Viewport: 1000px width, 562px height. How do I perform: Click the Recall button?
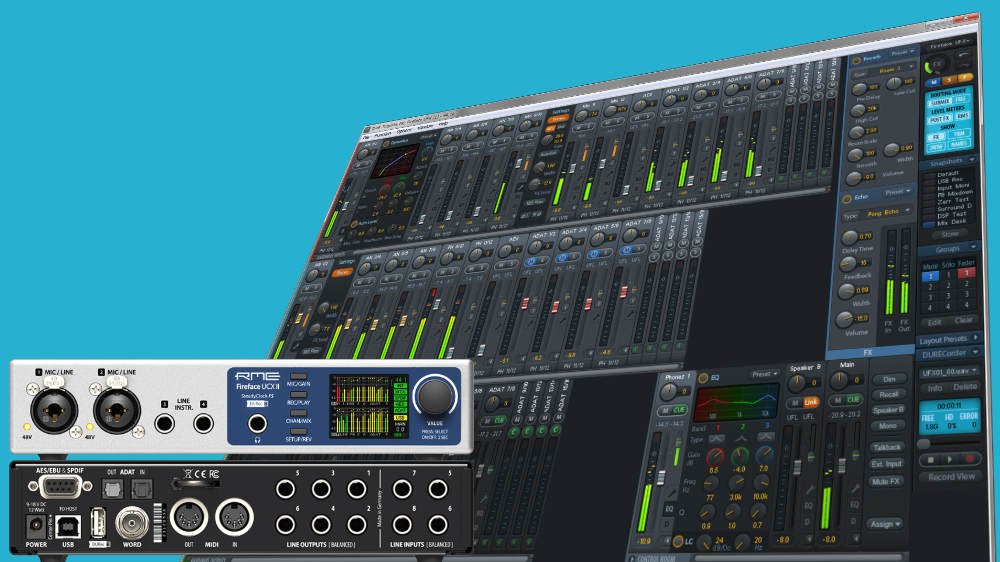click(888, 394)
